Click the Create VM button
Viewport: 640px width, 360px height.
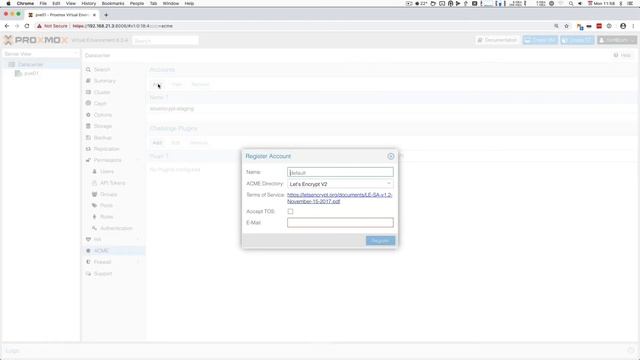[540, 40]
